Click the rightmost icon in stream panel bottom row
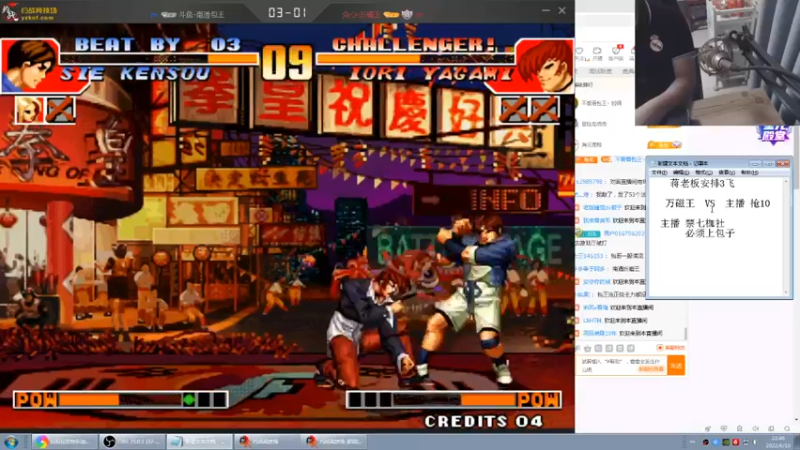The image size is (800, 450). 787,429
